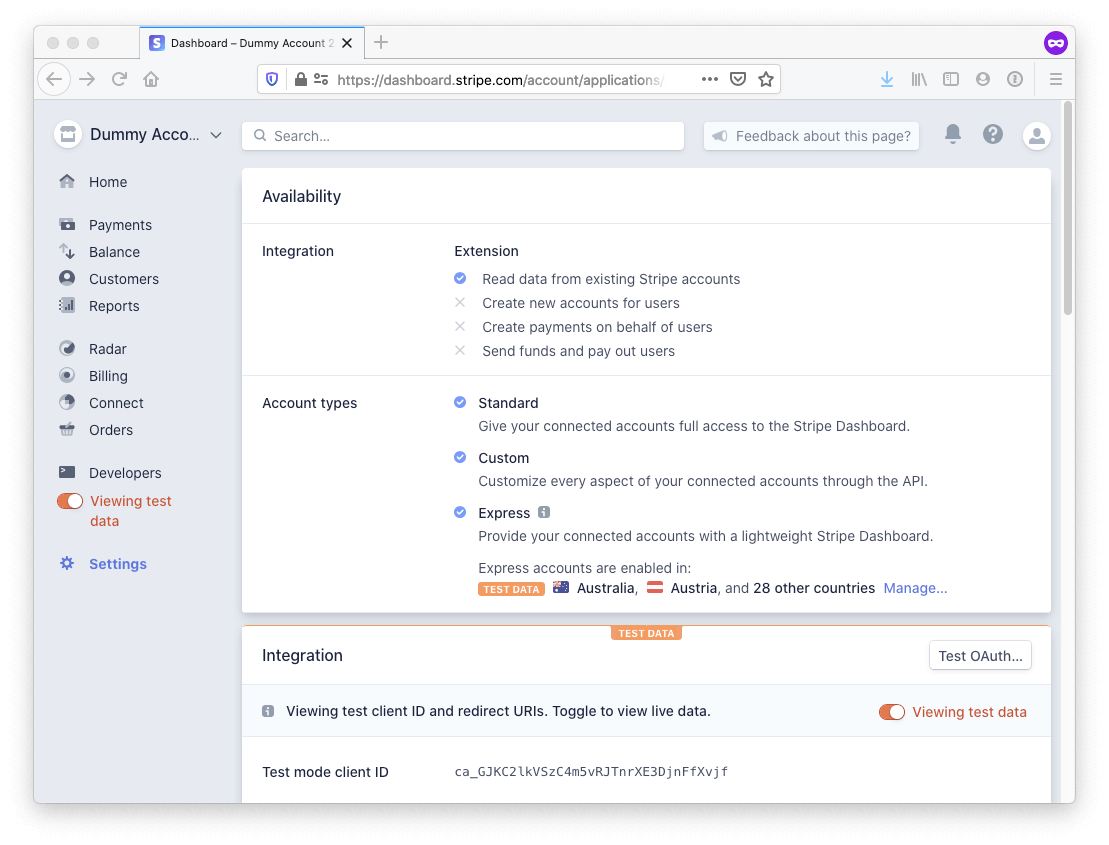Image resolution: width=1109 pixels, height=845 pixels.
Task: Click inside the Search field
Action: 462,135
